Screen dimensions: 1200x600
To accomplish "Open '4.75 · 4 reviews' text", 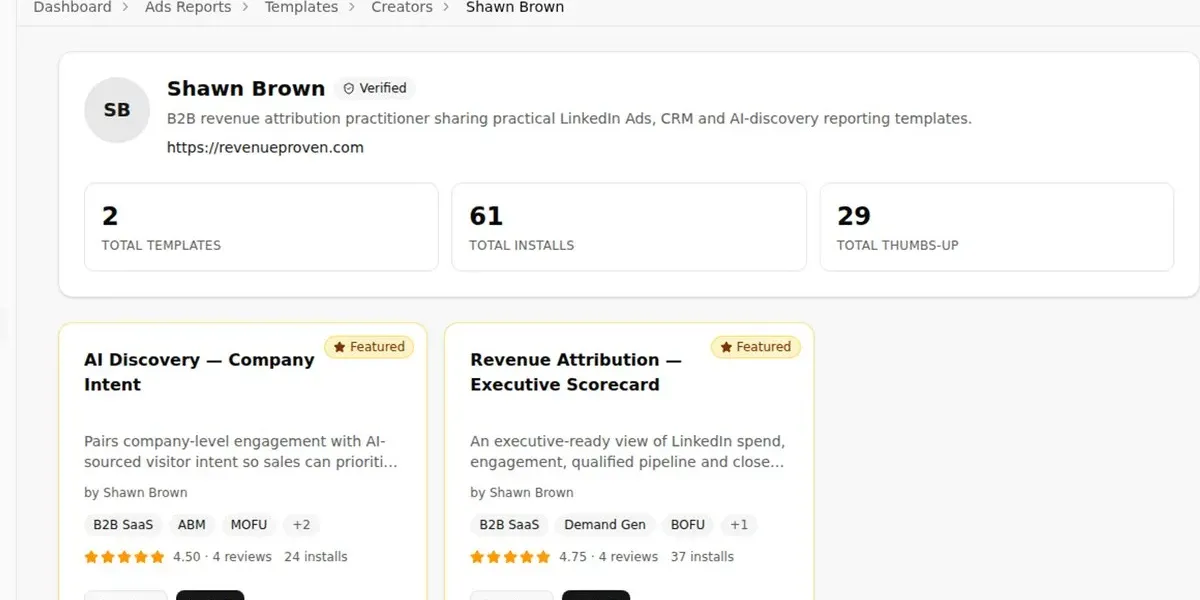I will click(608, 557).
